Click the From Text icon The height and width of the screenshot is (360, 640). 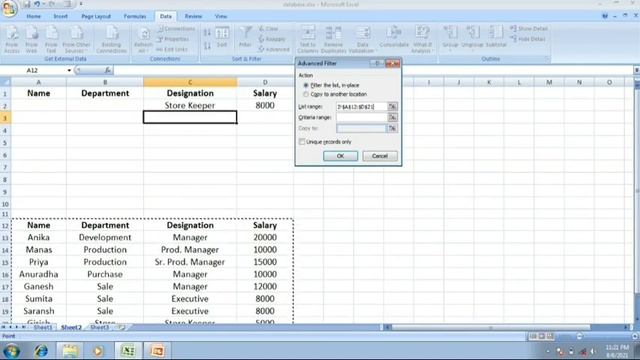pyautogui.click(x=51, y=39)
